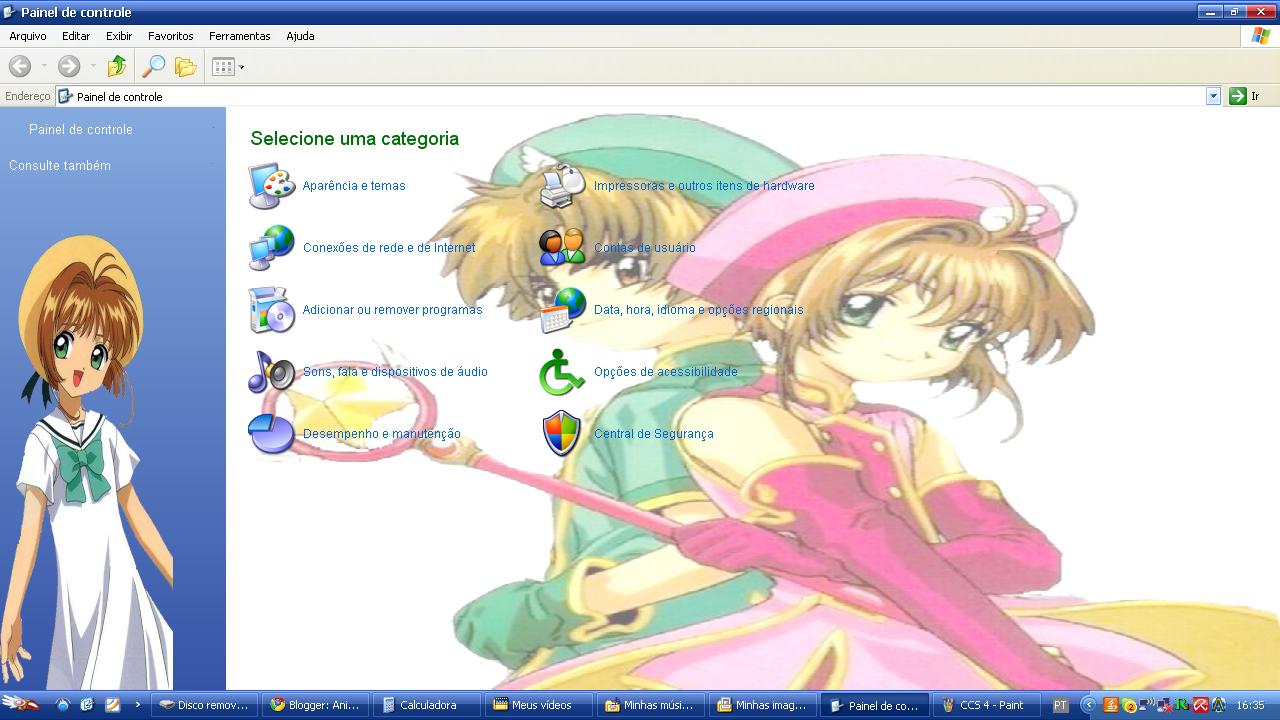Switch to Meus vídeos taskbar button
This screenshot has width=1280, height=720.
click(541, 705)
